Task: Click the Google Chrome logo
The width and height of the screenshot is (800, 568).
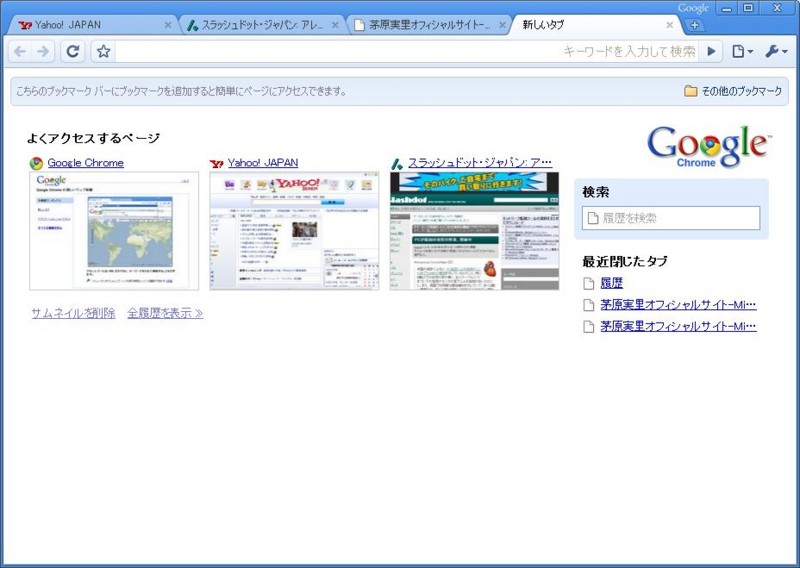Action: point(708,146)
